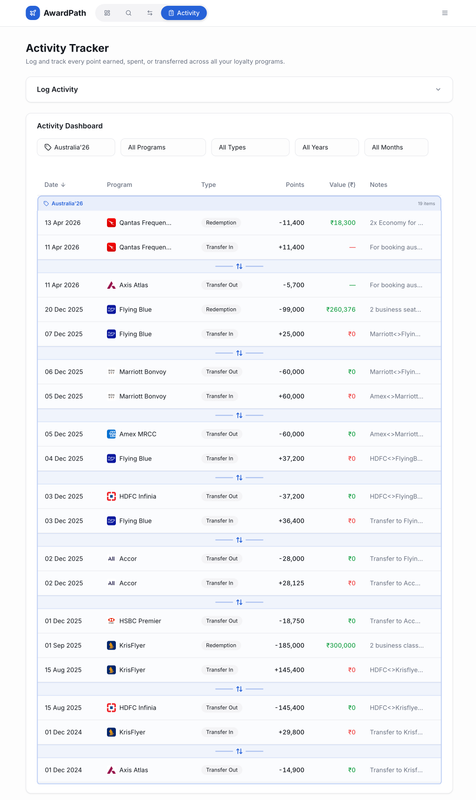Click the AwardPath logo icon
Viewport: 476px width, 800px height.
pos(33,13)
